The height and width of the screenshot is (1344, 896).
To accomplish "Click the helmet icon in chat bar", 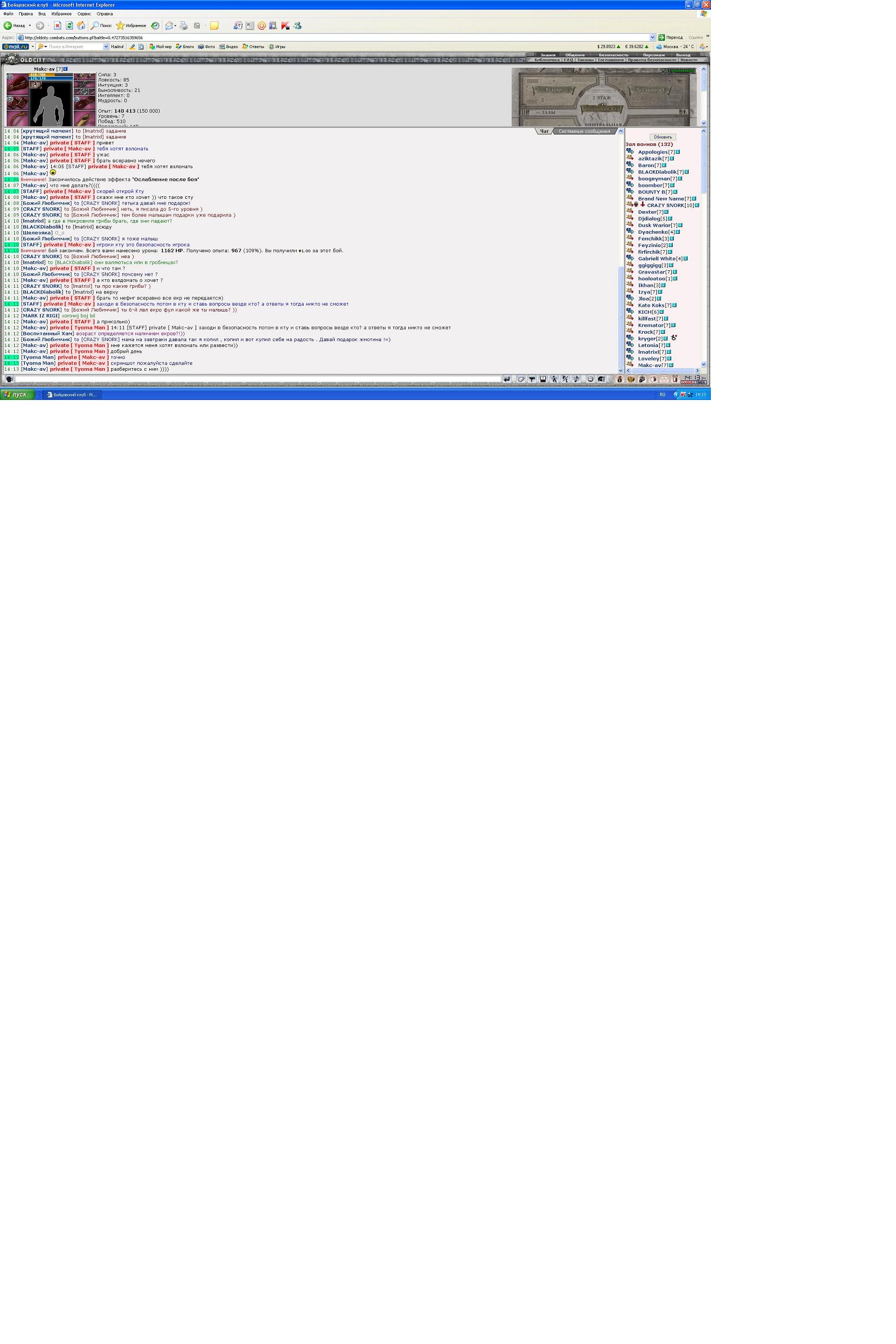I will coord(602,379).
